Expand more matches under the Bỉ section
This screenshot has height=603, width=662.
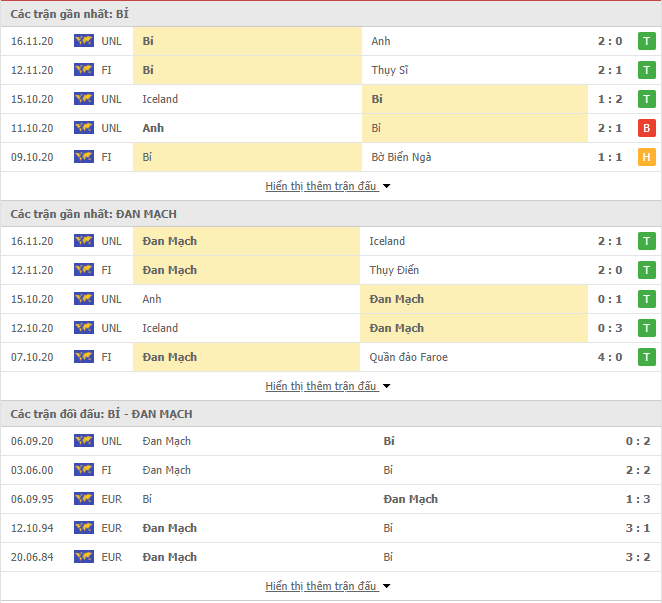[x=328, y=186]
